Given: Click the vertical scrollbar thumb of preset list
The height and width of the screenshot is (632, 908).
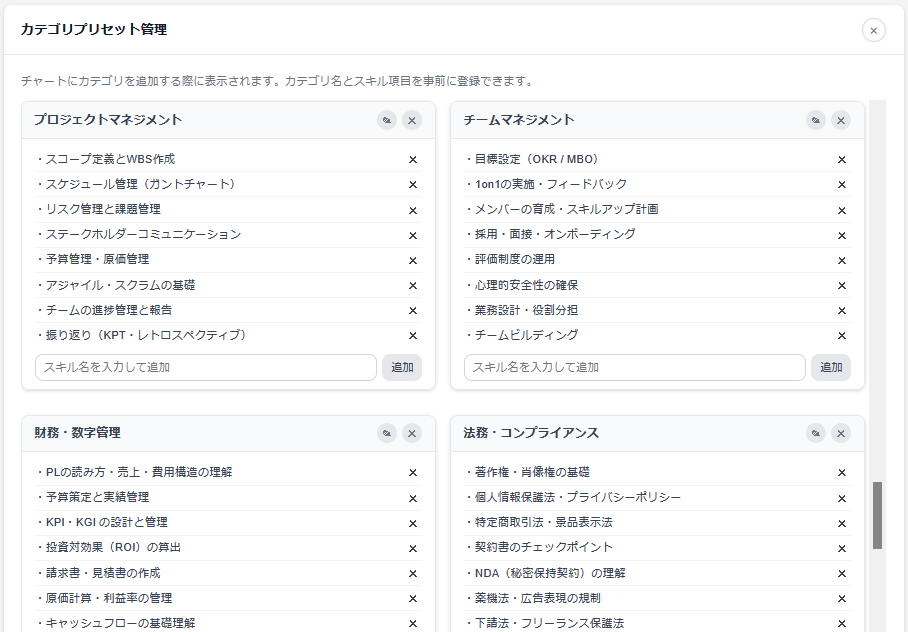Looking at the screenshot, I should click(877, 515).
